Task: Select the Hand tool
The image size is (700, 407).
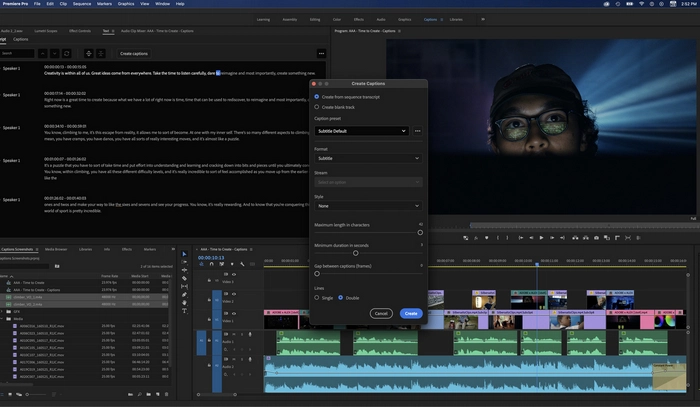Action: pyautogui.click(x=184, y=303)
